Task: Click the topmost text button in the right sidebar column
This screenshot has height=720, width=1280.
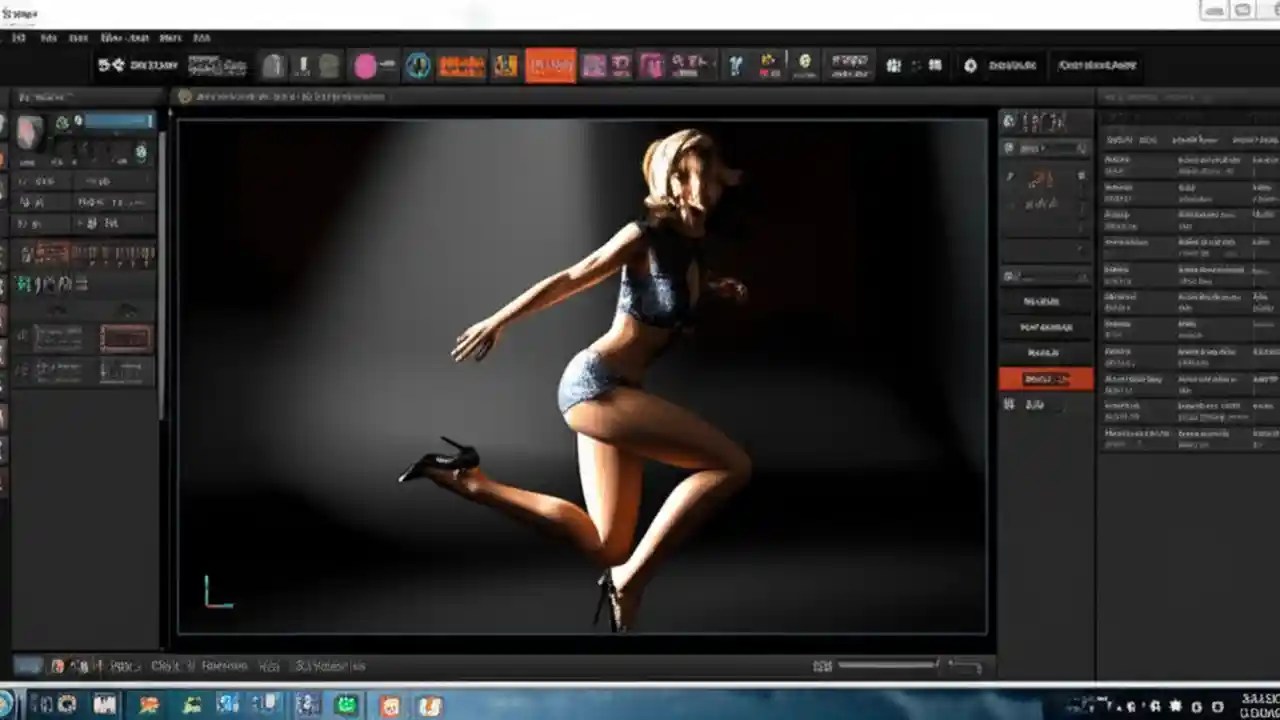Action: coord(1046,300)
